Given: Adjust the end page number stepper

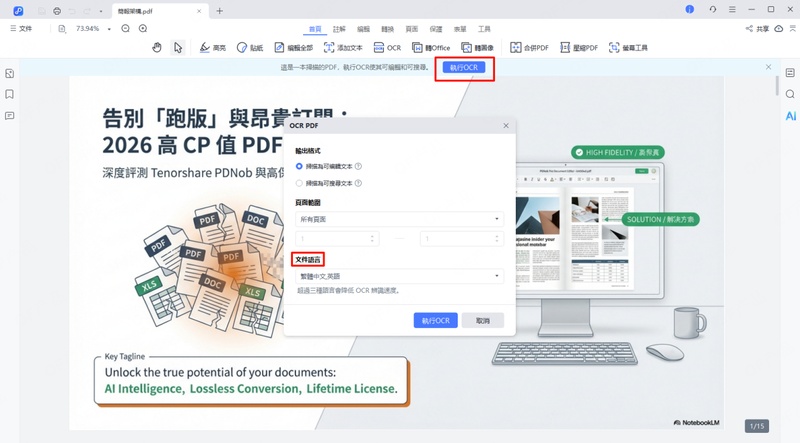Looking at the screenshot, I should (x=496, y=238).
